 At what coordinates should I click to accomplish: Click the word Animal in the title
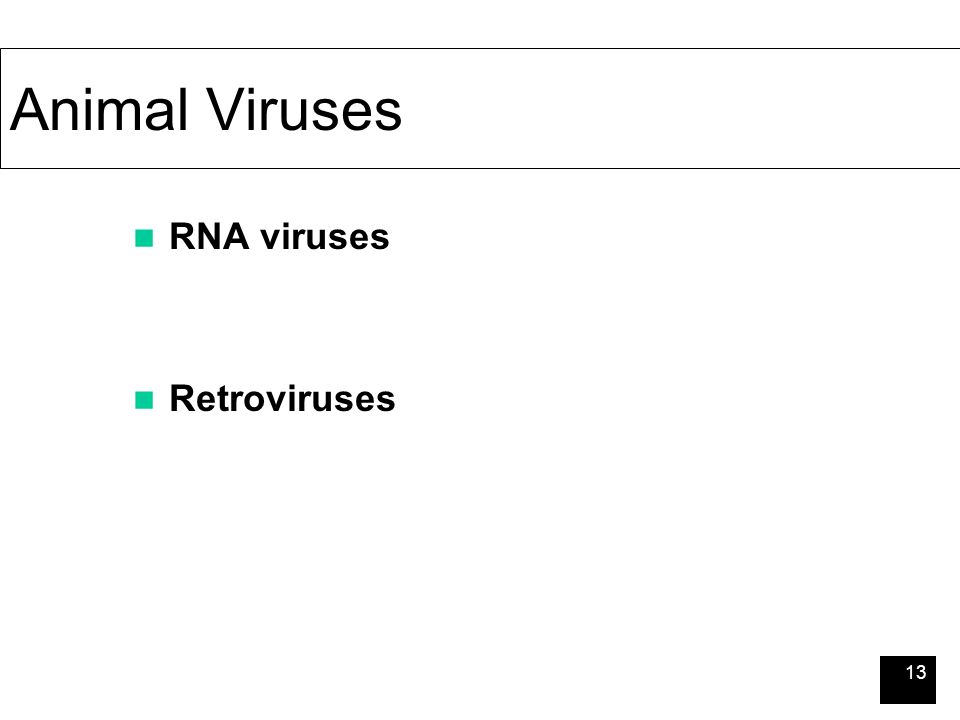pyautogui.click(x=99, y=110)
